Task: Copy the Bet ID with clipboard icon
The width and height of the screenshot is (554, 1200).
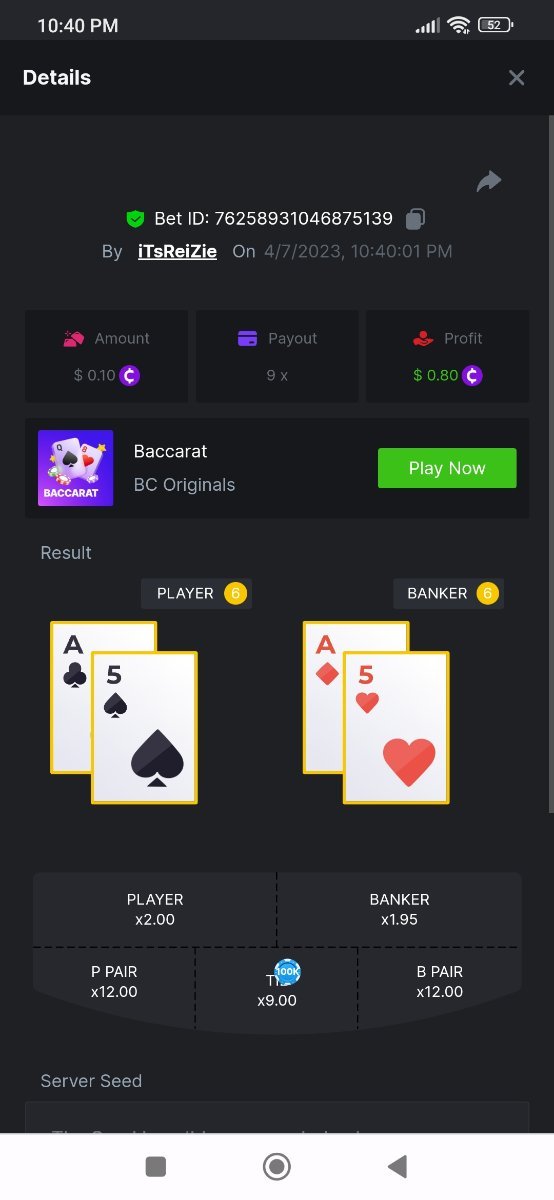Action: pos(416,218)
